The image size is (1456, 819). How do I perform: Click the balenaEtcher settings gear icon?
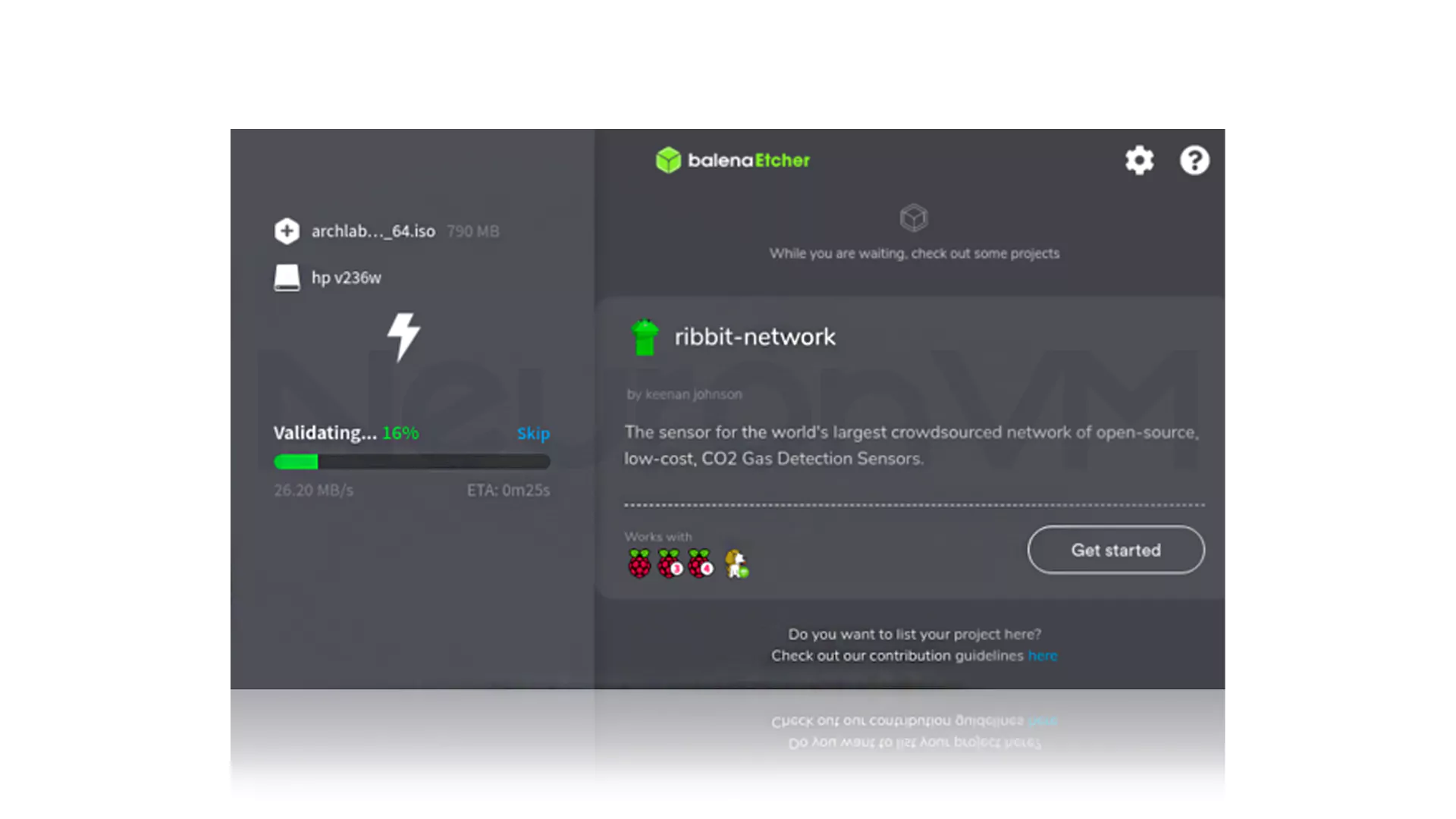click(x=1139, y=160)
